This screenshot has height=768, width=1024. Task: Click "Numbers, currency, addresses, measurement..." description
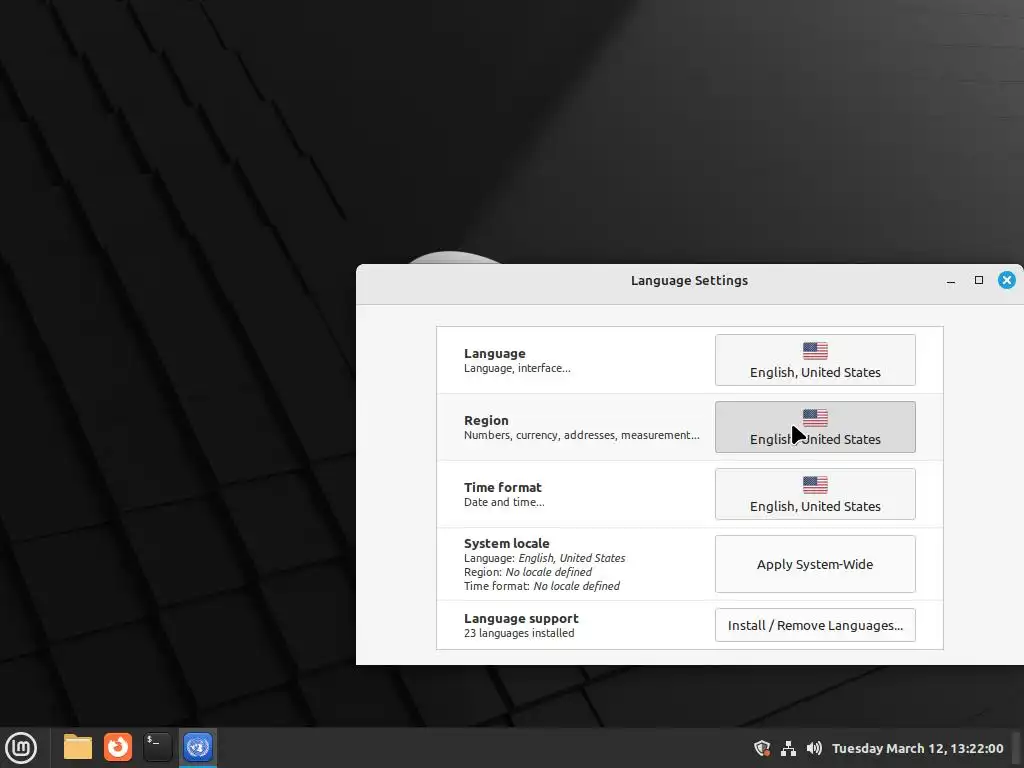(582, 435)
